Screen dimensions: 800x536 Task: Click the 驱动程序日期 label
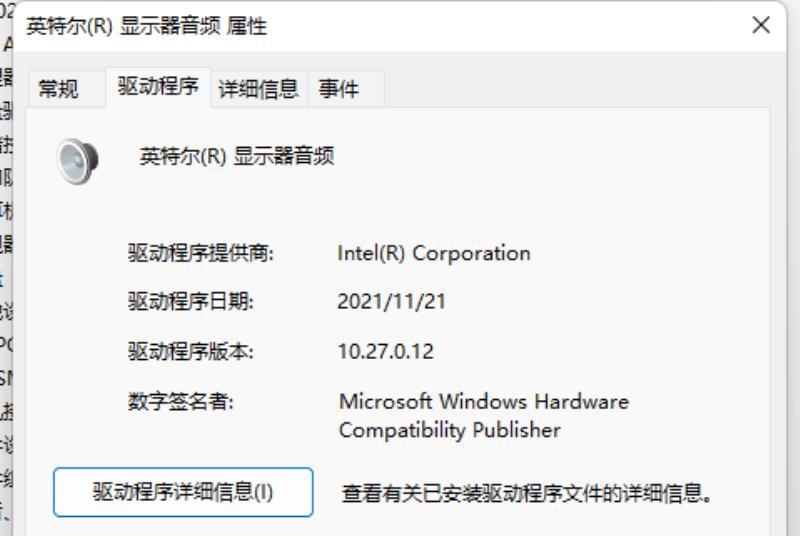190,301
